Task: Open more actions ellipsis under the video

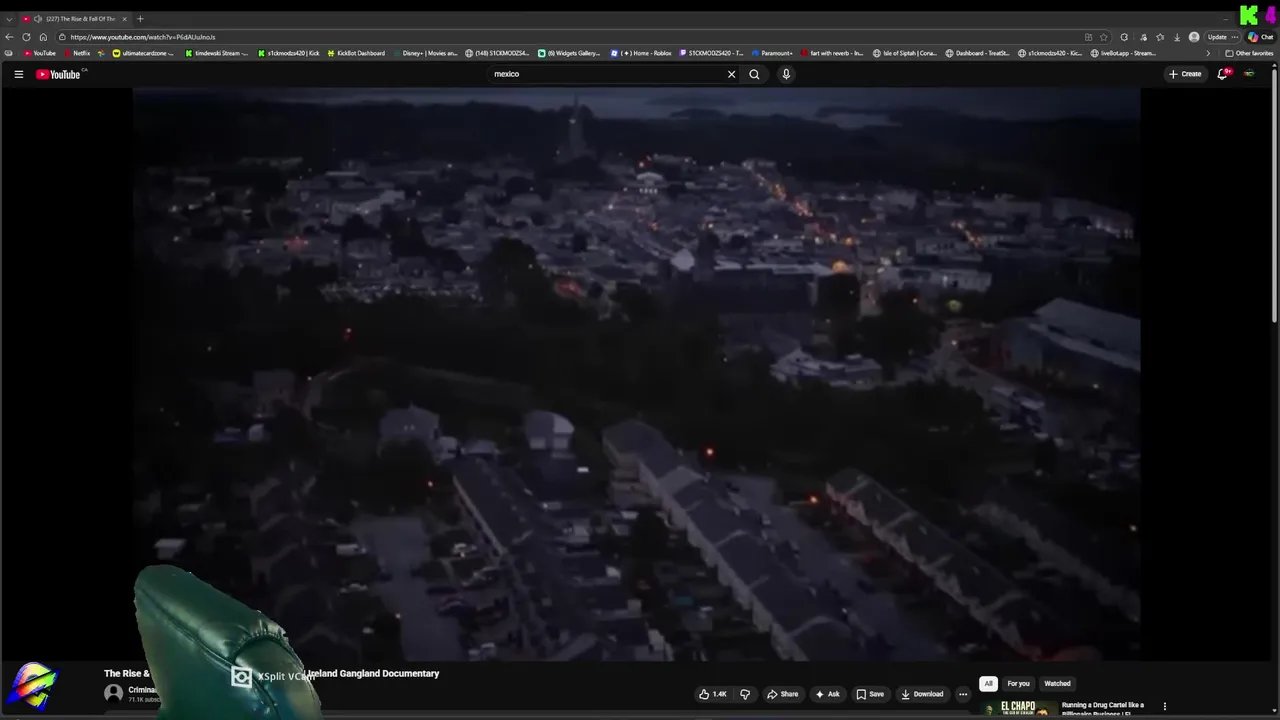Action: (x=963, y=694)
